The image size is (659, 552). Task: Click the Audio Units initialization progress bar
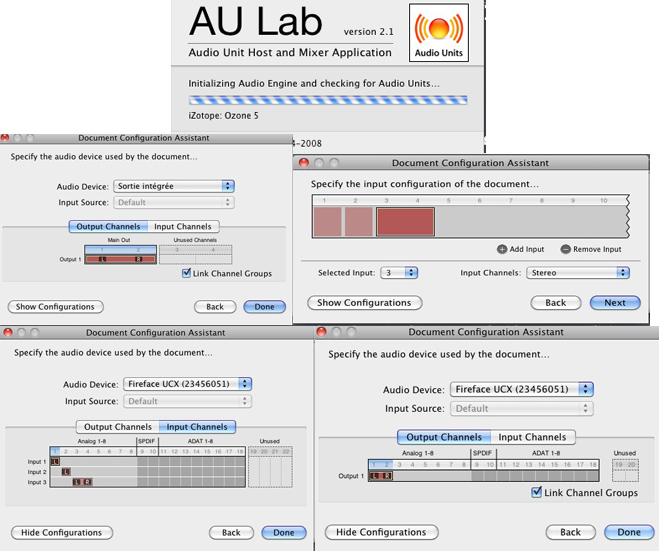(x=328, y=100)
